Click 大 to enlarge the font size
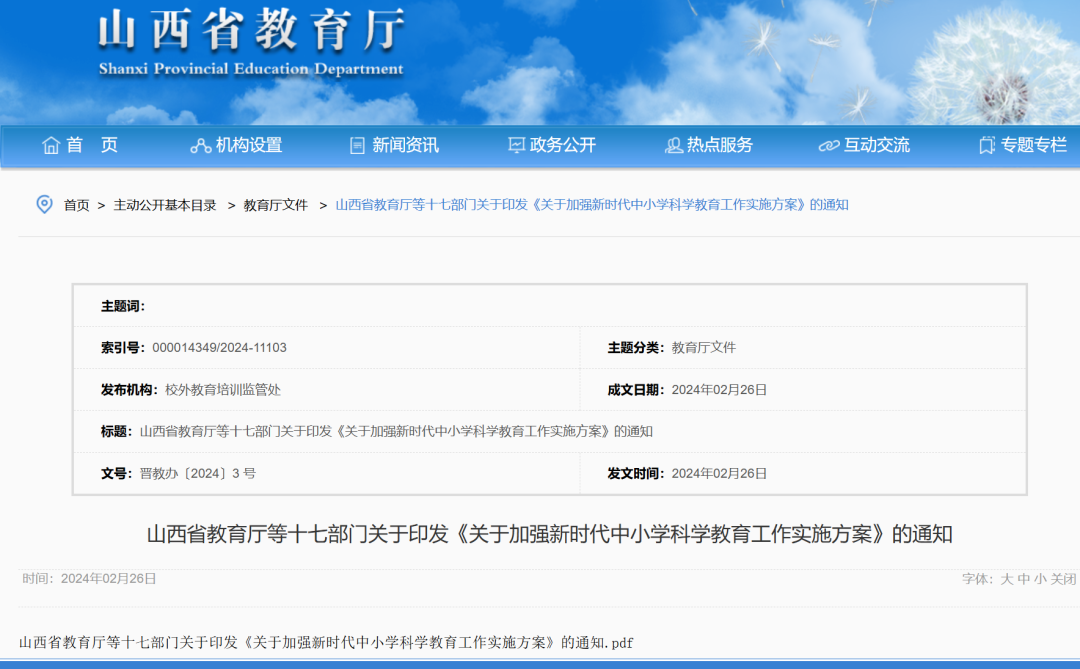Viewport: 1080px width, 669px height. pyautogui.click(x=1006, y=579)
